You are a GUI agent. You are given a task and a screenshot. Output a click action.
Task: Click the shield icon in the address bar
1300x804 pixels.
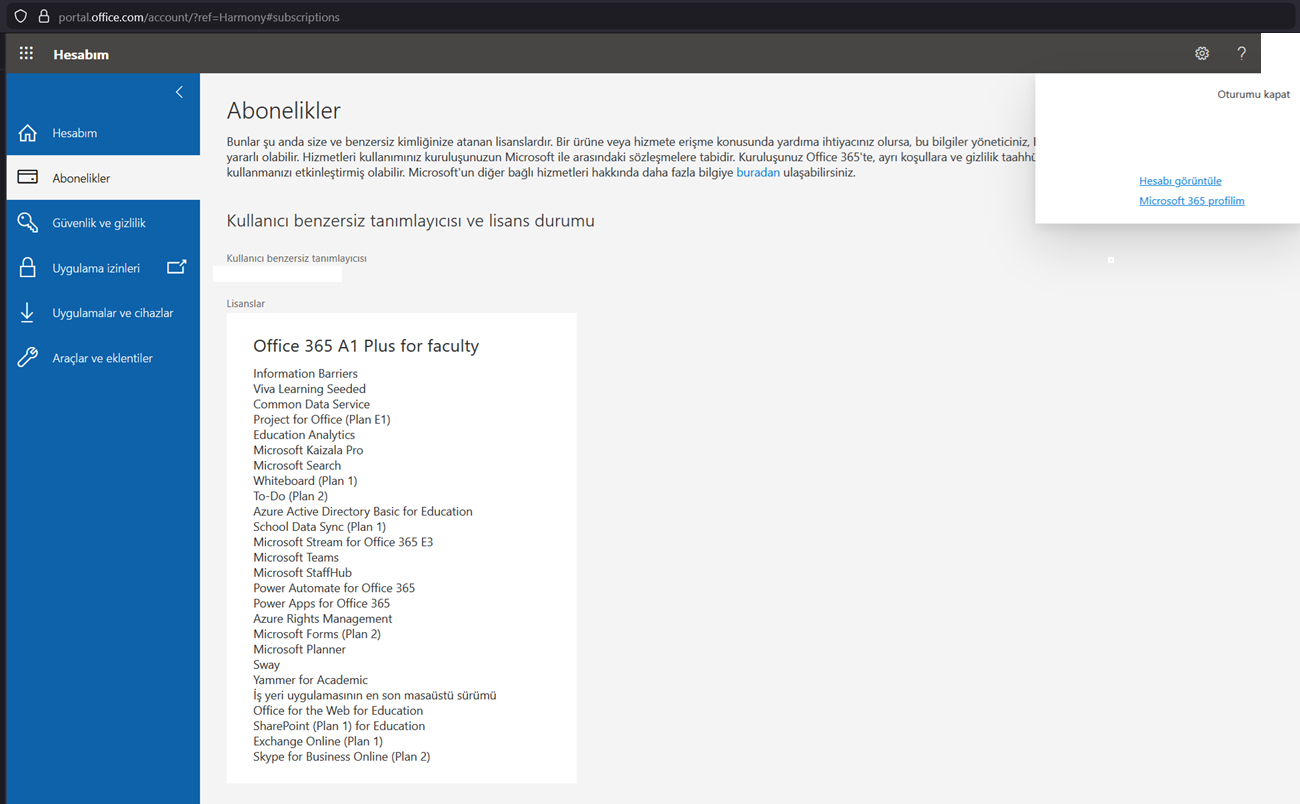(x=20, y=17)
